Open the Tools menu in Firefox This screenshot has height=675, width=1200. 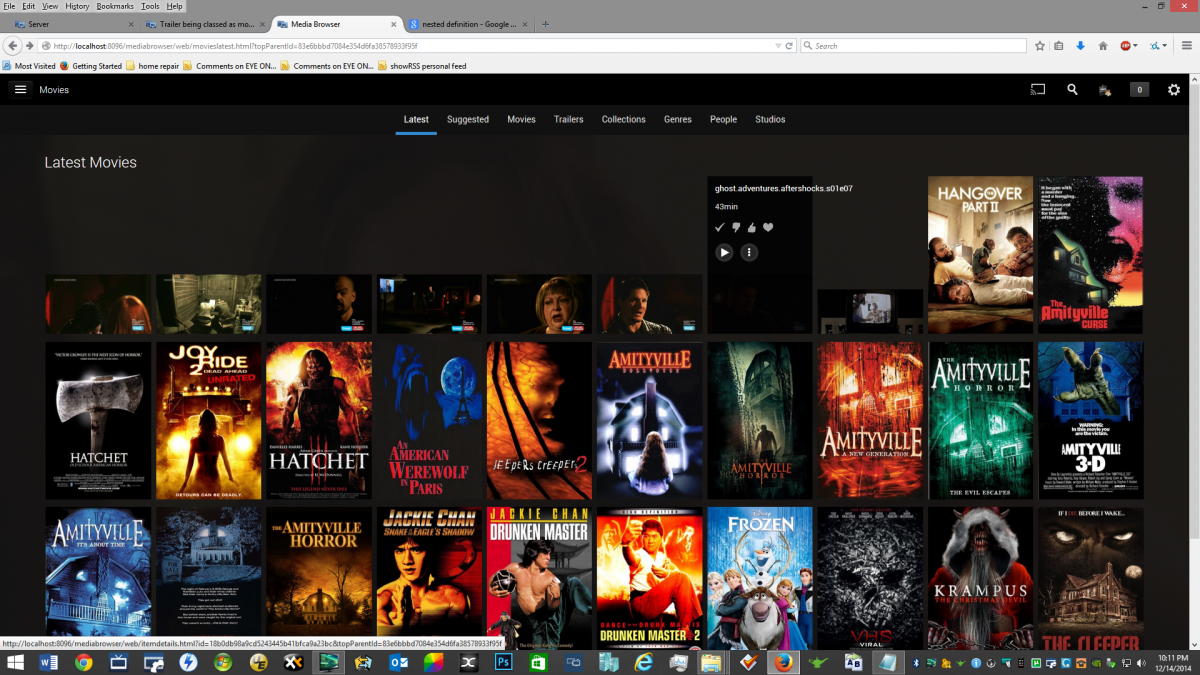point(150,6)
